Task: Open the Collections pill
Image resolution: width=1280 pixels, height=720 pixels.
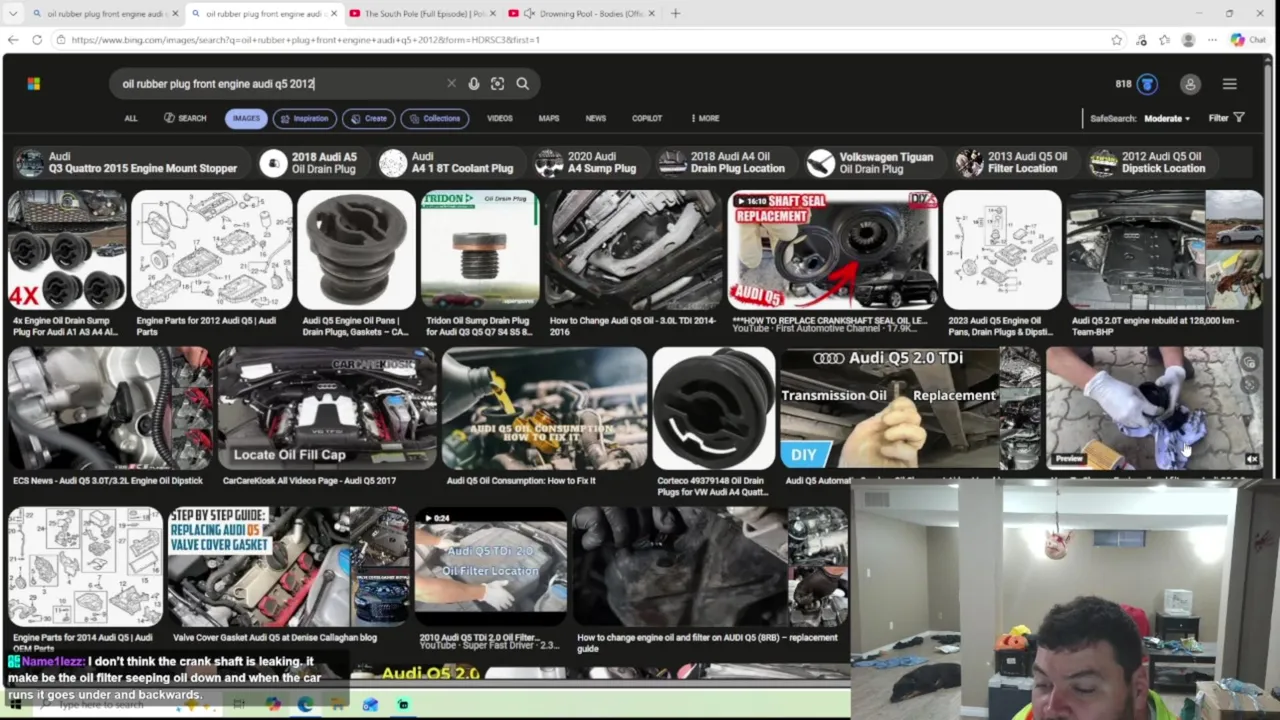Action: pos(434,118)
